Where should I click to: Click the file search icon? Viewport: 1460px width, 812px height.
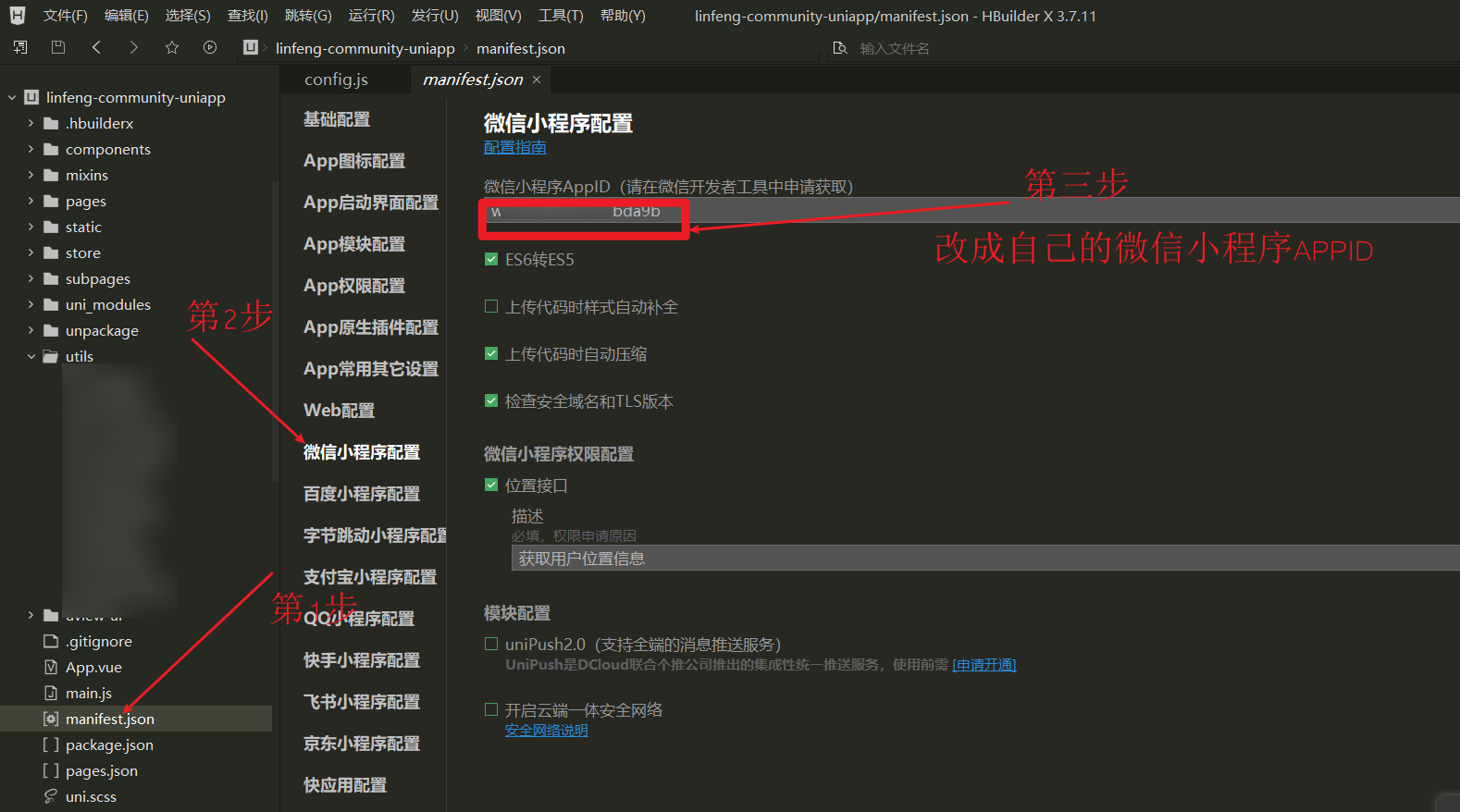840,48
